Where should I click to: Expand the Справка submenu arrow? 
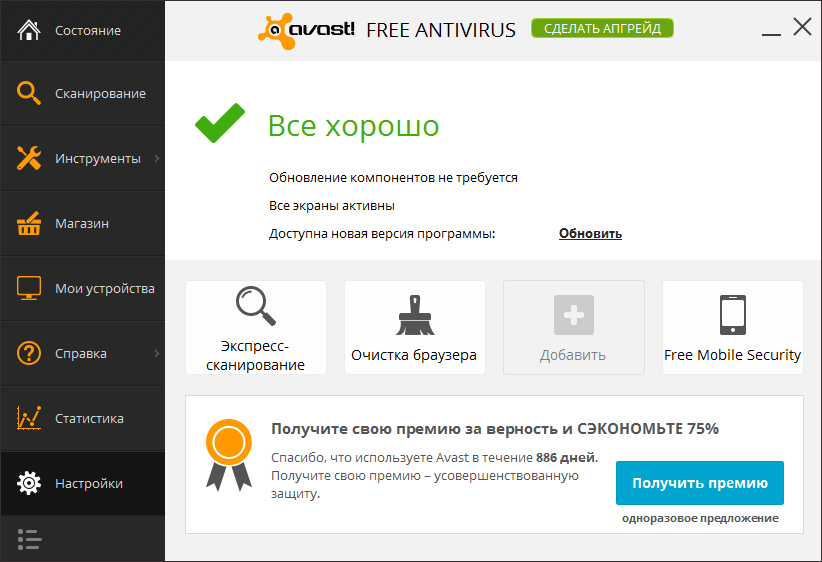click(x=157, y=353)
